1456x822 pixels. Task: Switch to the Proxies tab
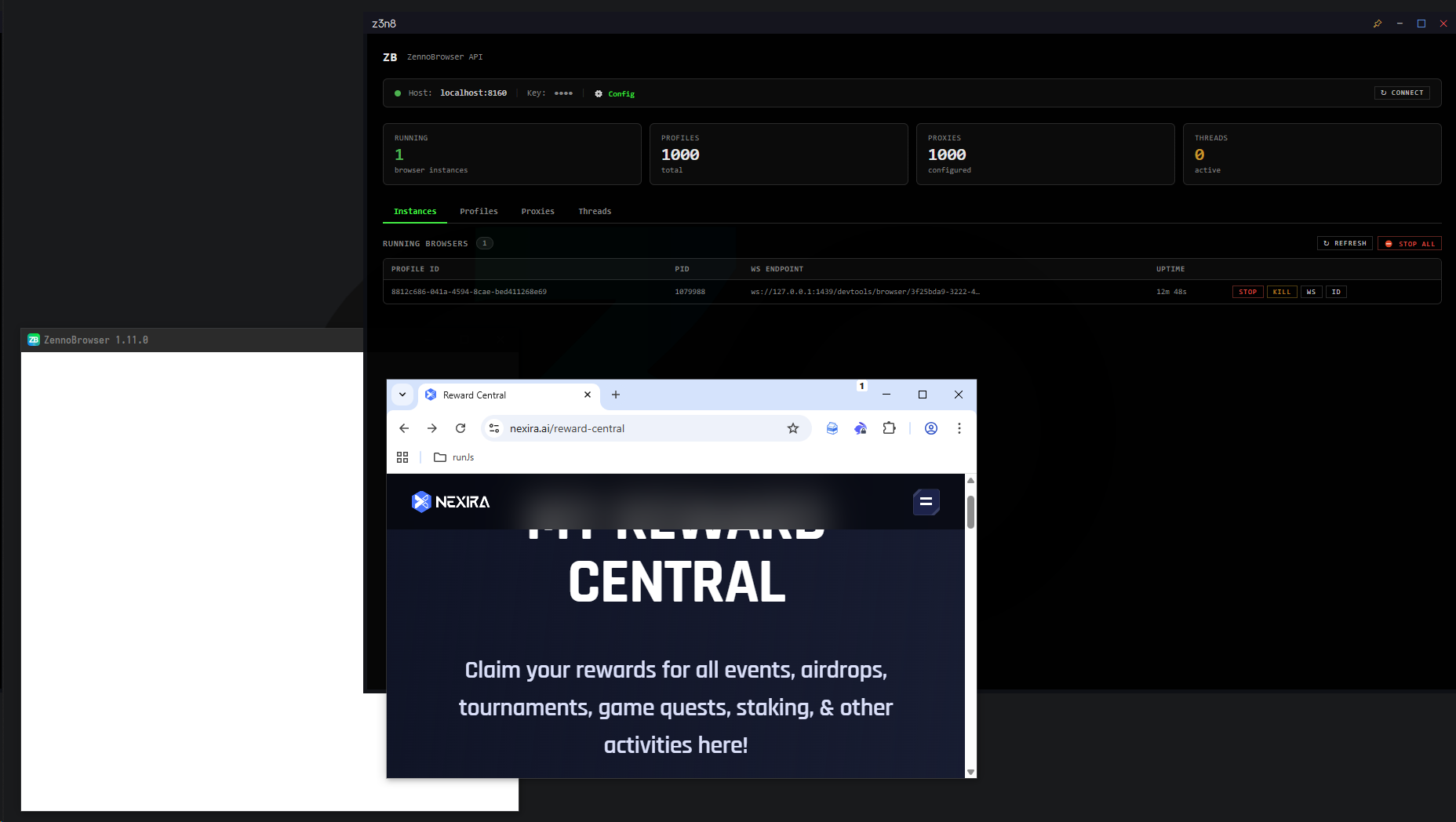pyautogui.click(x=538, y=212)
